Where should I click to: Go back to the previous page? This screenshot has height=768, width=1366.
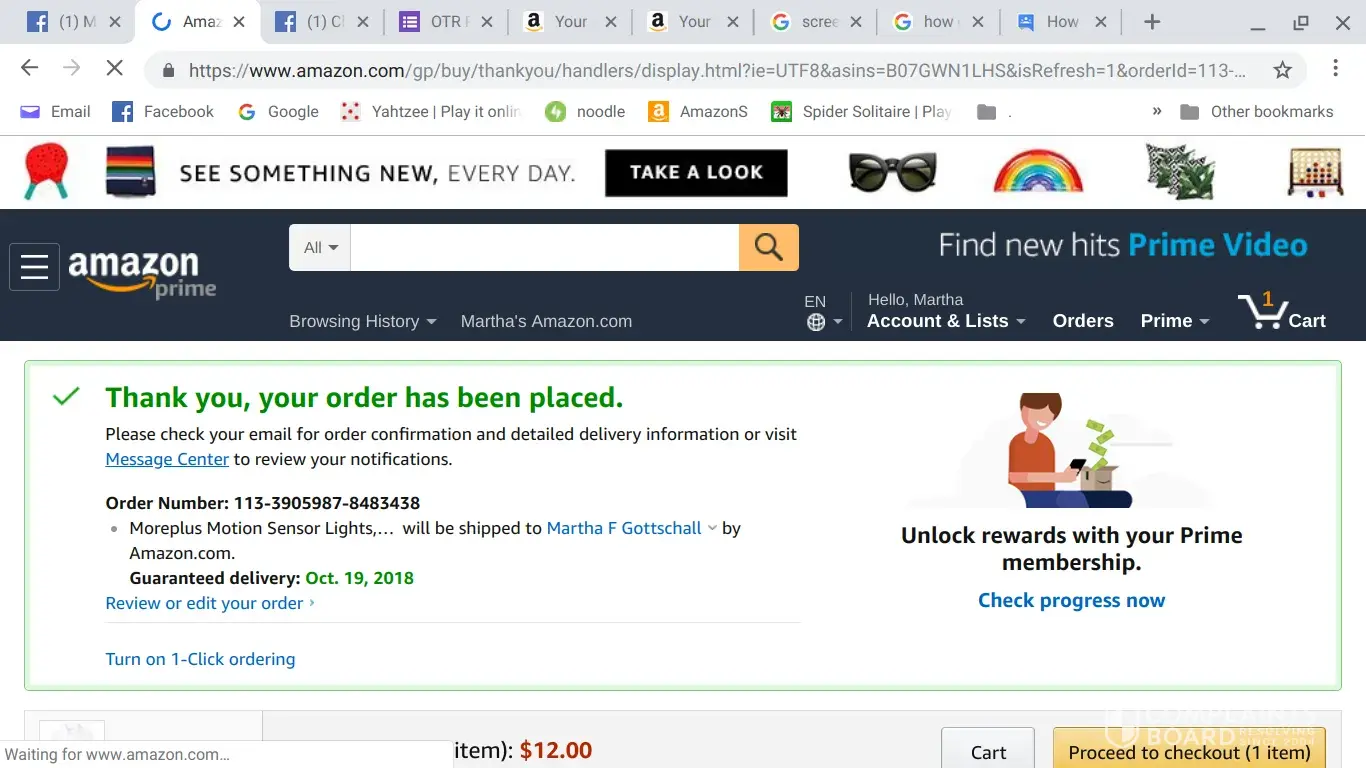[x=30, y=68]
